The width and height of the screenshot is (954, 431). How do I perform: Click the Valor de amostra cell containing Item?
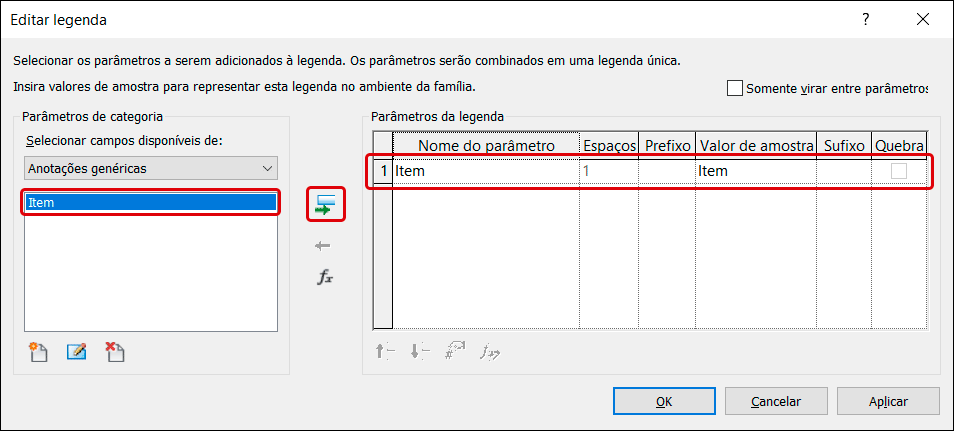click(x=755, y=171)
